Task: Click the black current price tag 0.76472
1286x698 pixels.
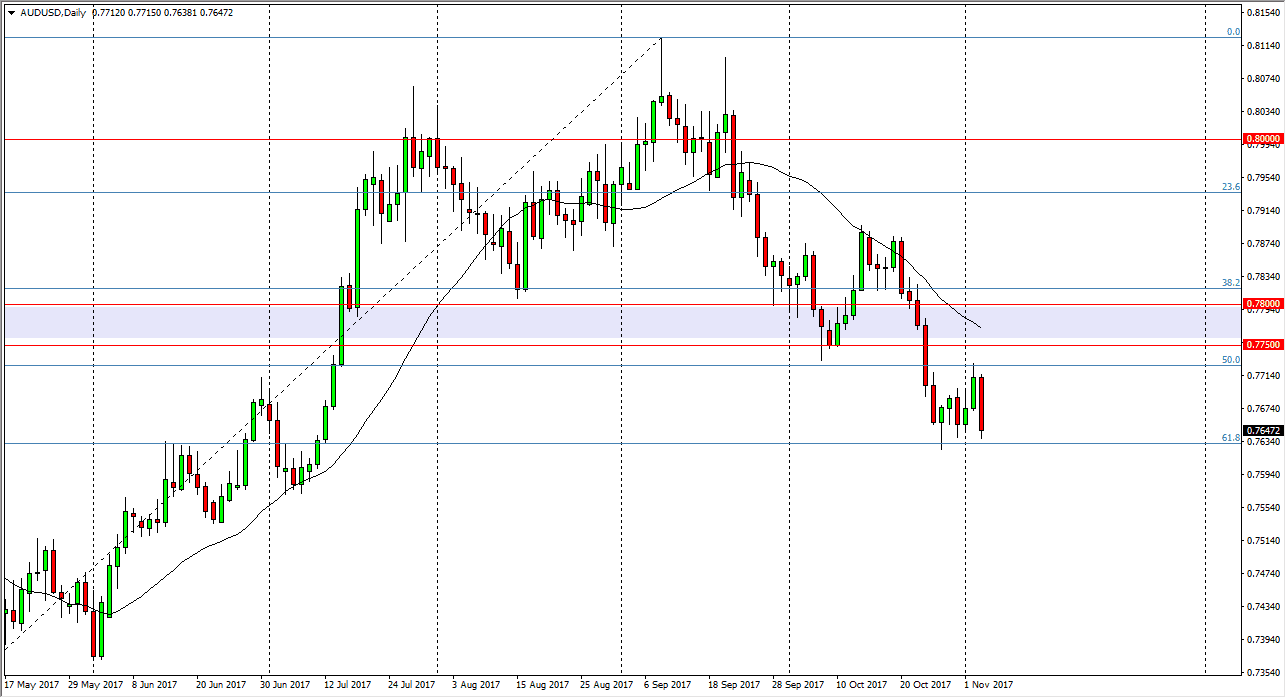Action: [1262, 431]
